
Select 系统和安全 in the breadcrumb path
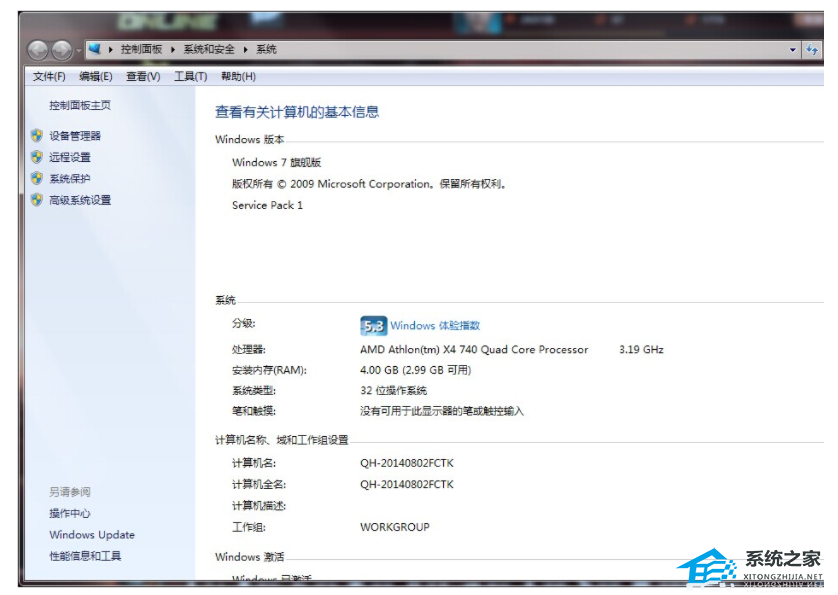click(x=208, y=49)
